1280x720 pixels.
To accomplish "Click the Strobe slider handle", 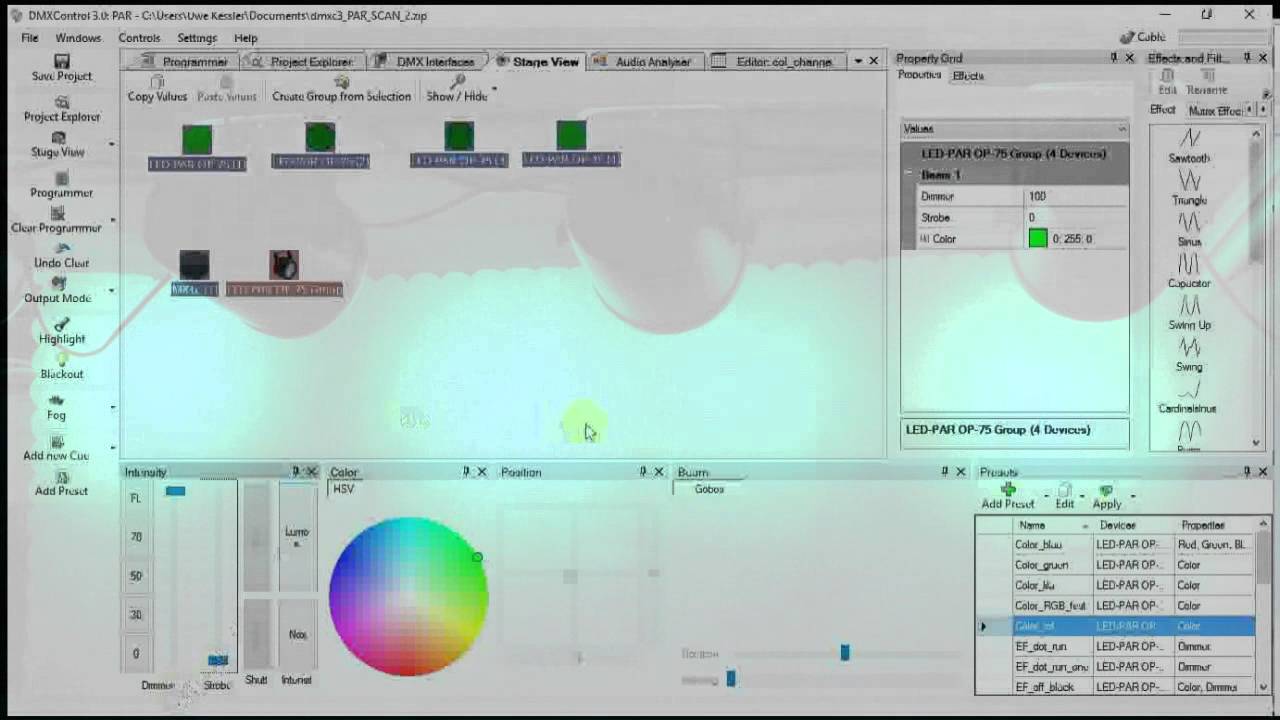I will coord(218,660).
